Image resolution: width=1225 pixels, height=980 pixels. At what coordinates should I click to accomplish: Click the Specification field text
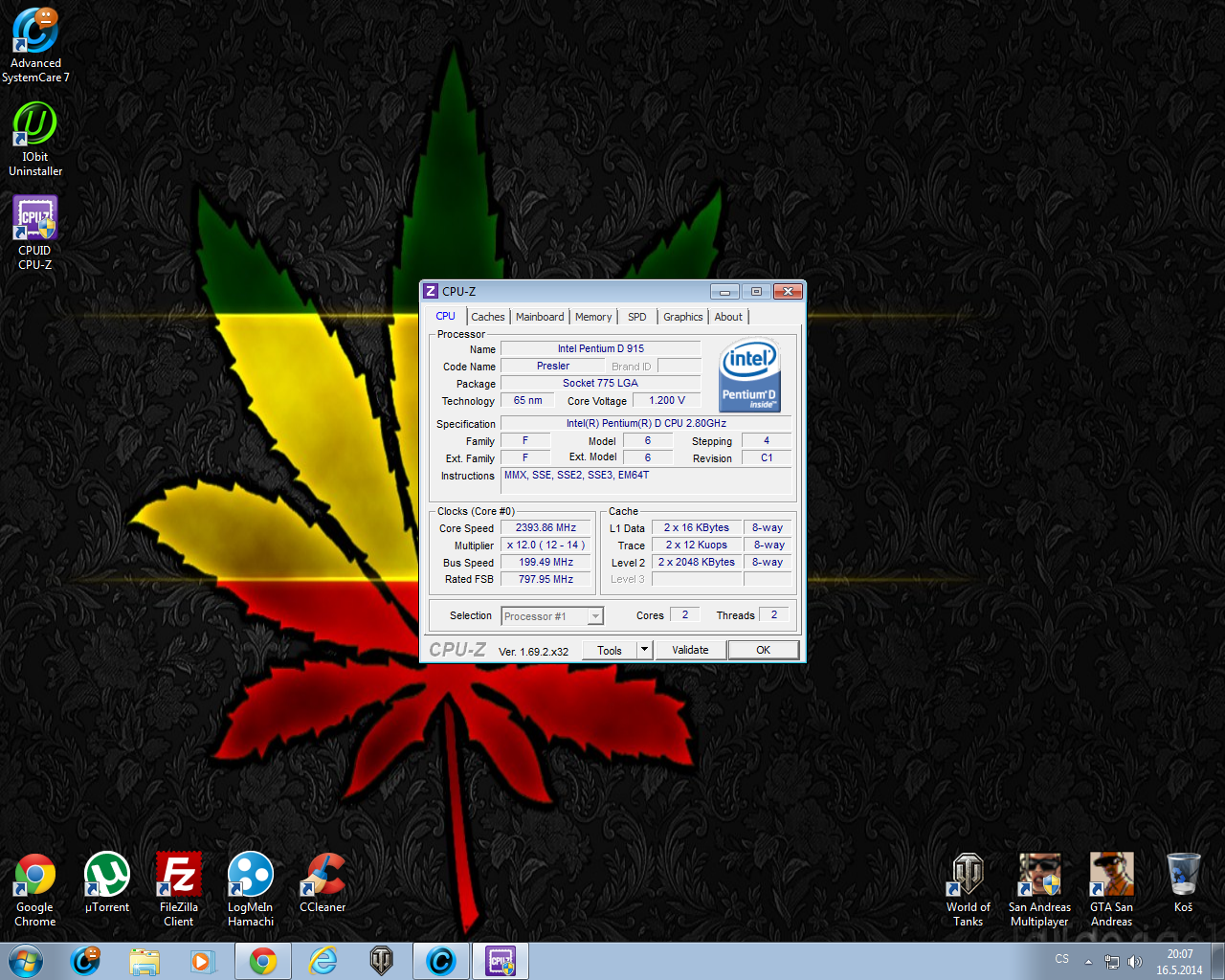click(x=646, y=423)
